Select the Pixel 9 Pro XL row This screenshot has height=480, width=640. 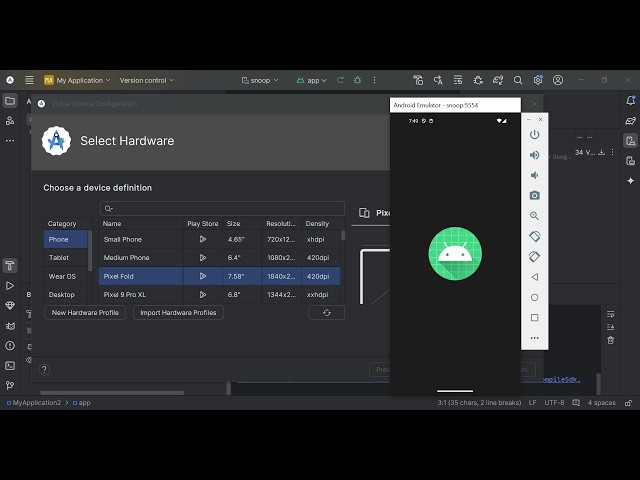point(220,294)
